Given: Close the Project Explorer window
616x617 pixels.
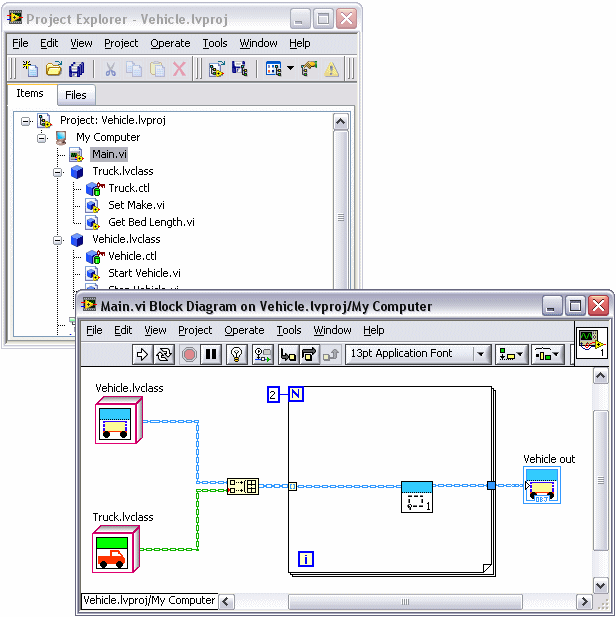Looking at the screenshot, I should point(346,19).
